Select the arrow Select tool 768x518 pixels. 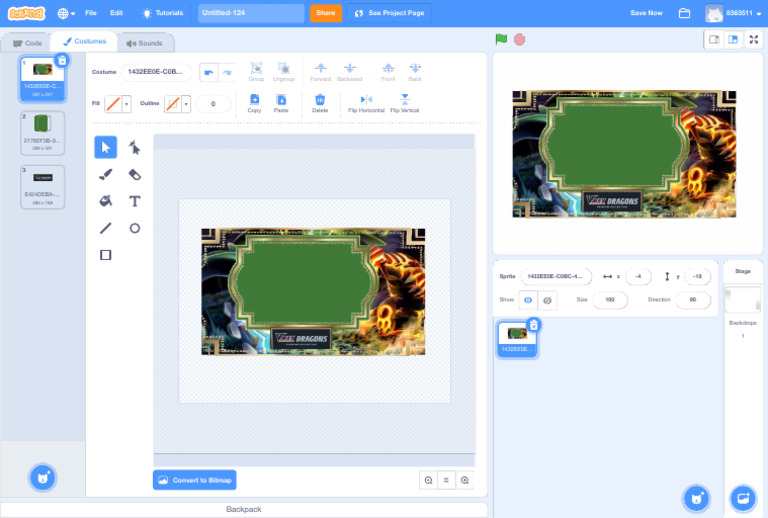click(x=105, y=147)
